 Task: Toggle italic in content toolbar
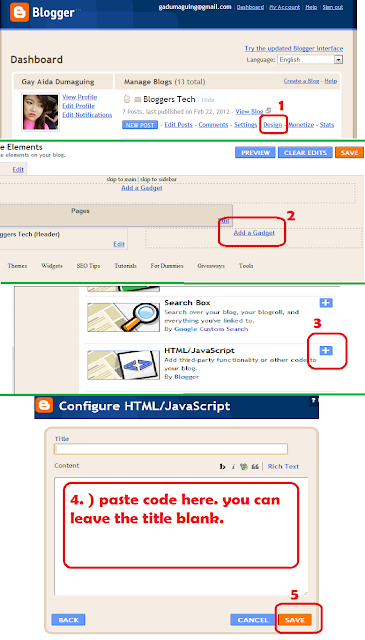coord(233,467)
